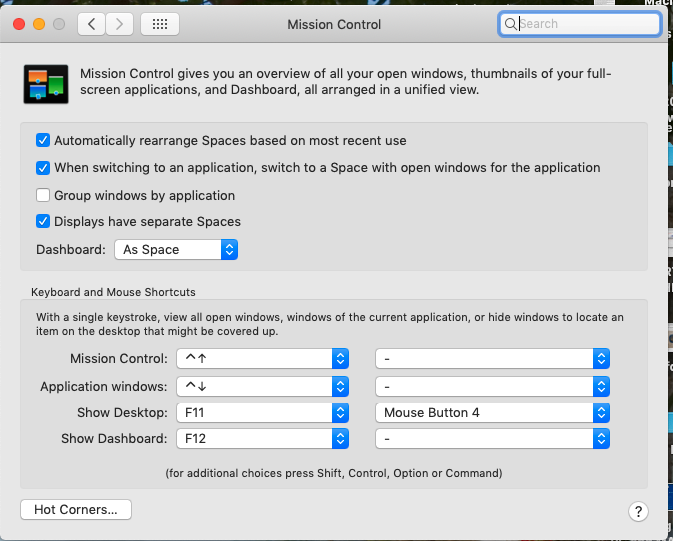
Task: Click the Mission Control: shortcut label
Action: 119,359
